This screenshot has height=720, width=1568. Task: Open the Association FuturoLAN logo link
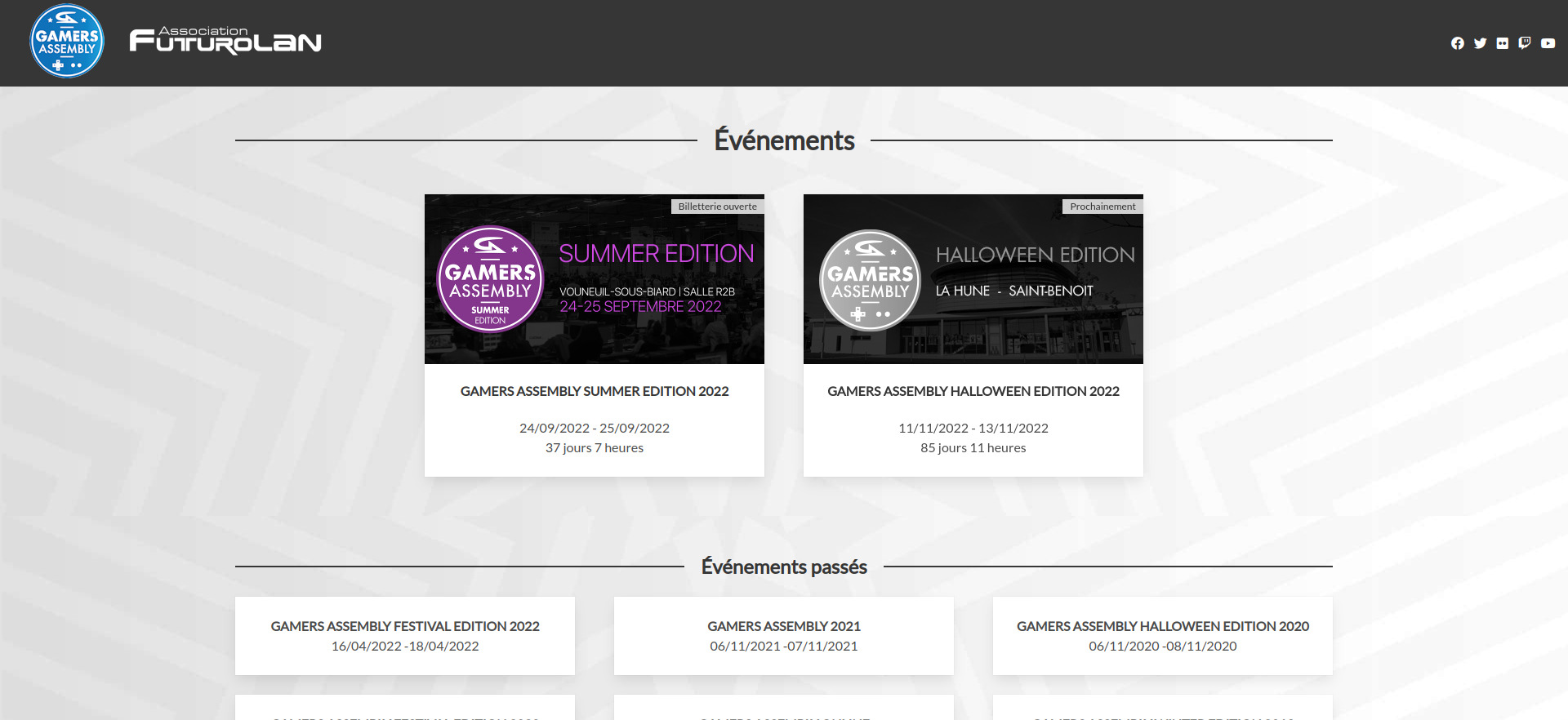(225, 41)
